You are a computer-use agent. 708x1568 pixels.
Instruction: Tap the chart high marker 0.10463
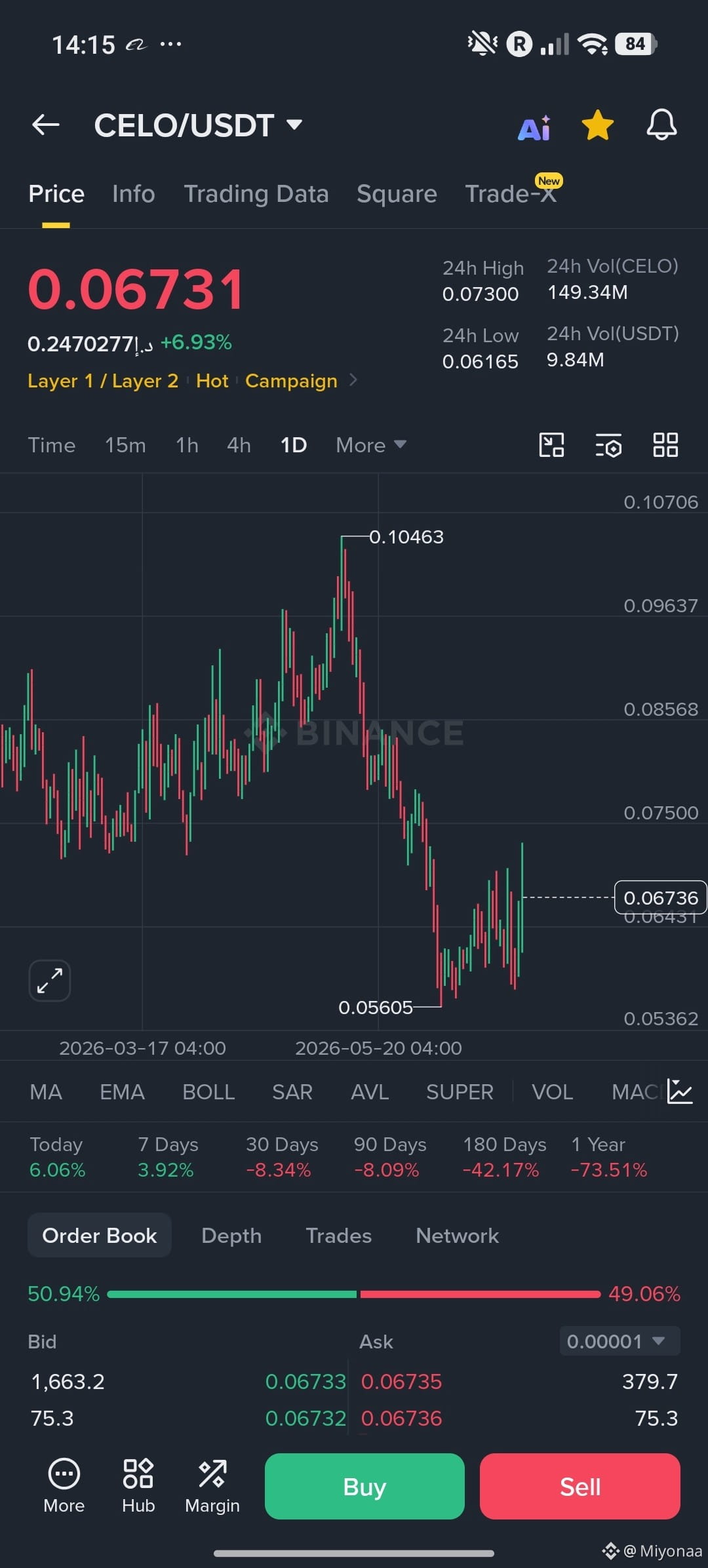406,537
